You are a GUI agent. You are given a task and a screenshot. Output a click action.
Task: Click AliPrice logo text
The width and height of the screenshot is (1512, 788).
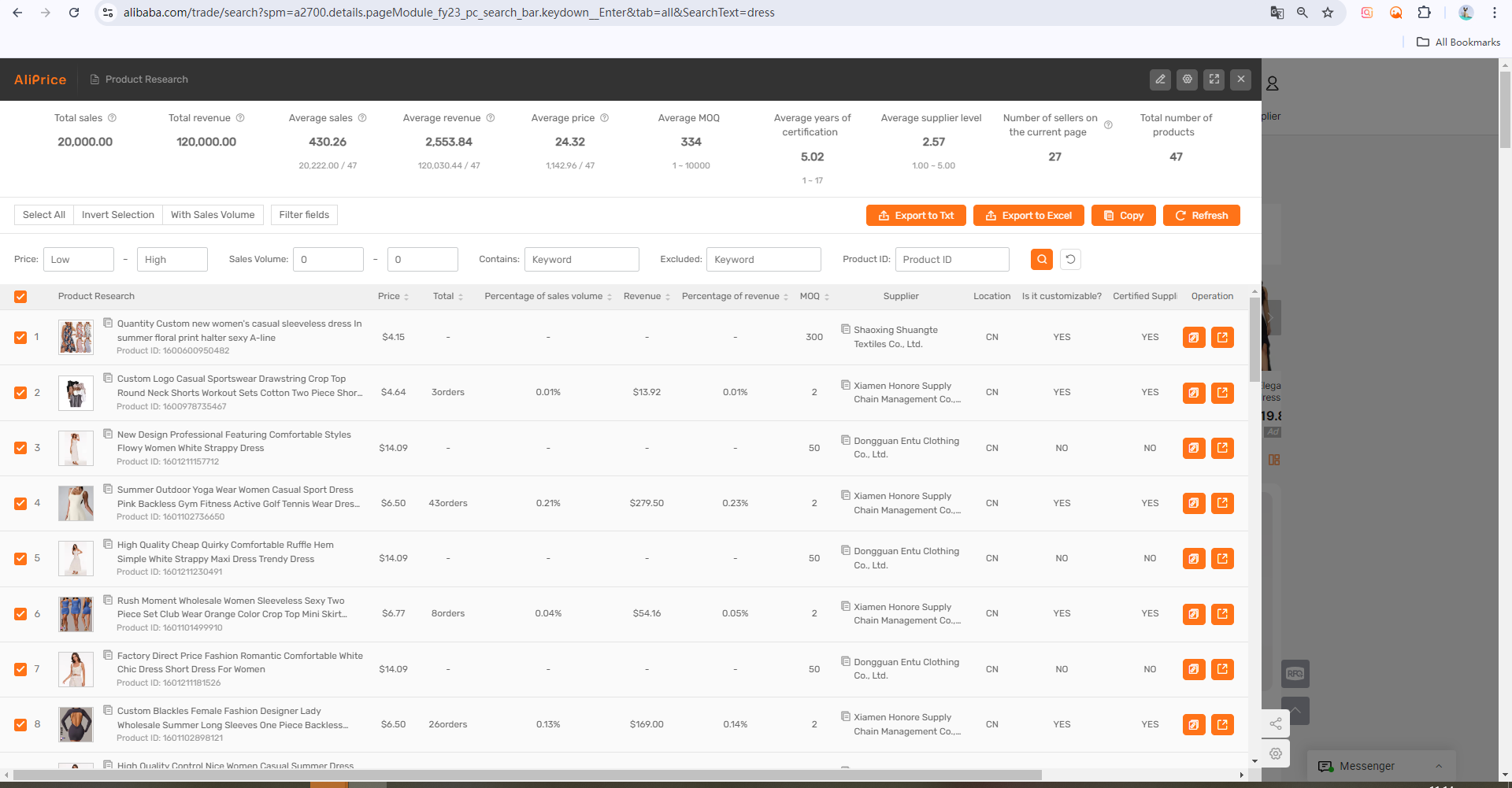[x=40, y=80]
